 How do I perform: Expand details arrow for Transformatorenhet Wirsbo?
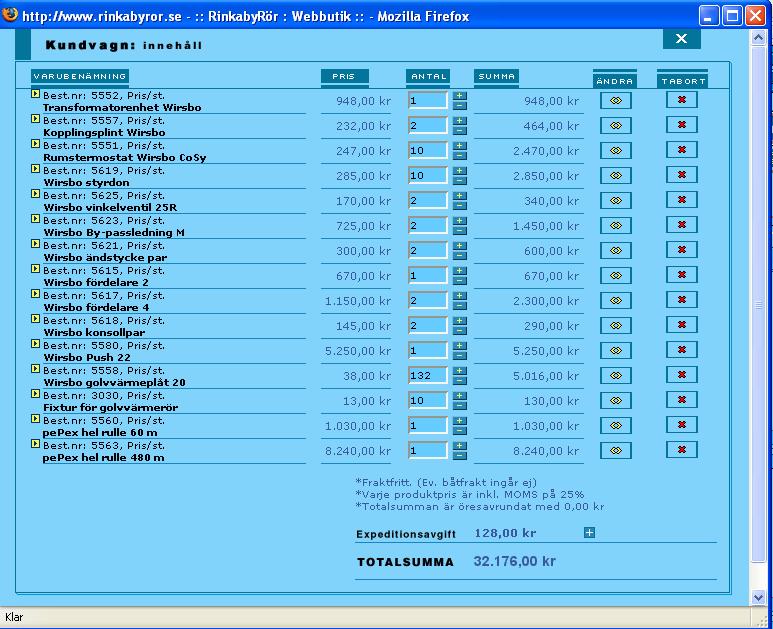click(x=35, y=94)
